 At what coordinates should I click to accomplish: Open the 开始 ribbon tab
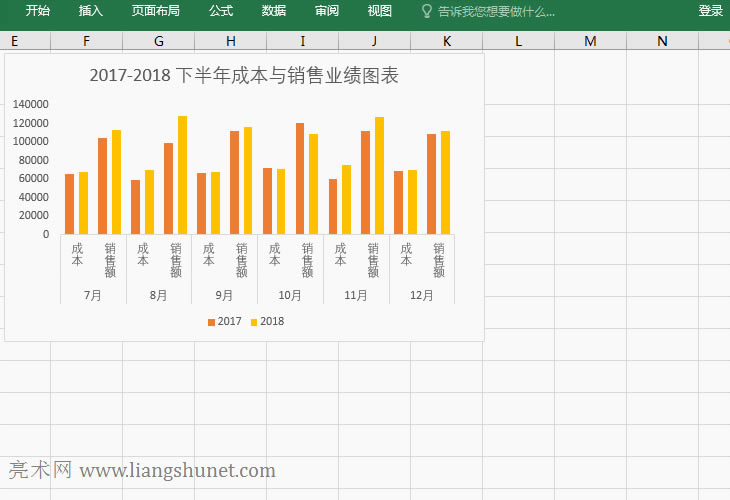(38, 11)
